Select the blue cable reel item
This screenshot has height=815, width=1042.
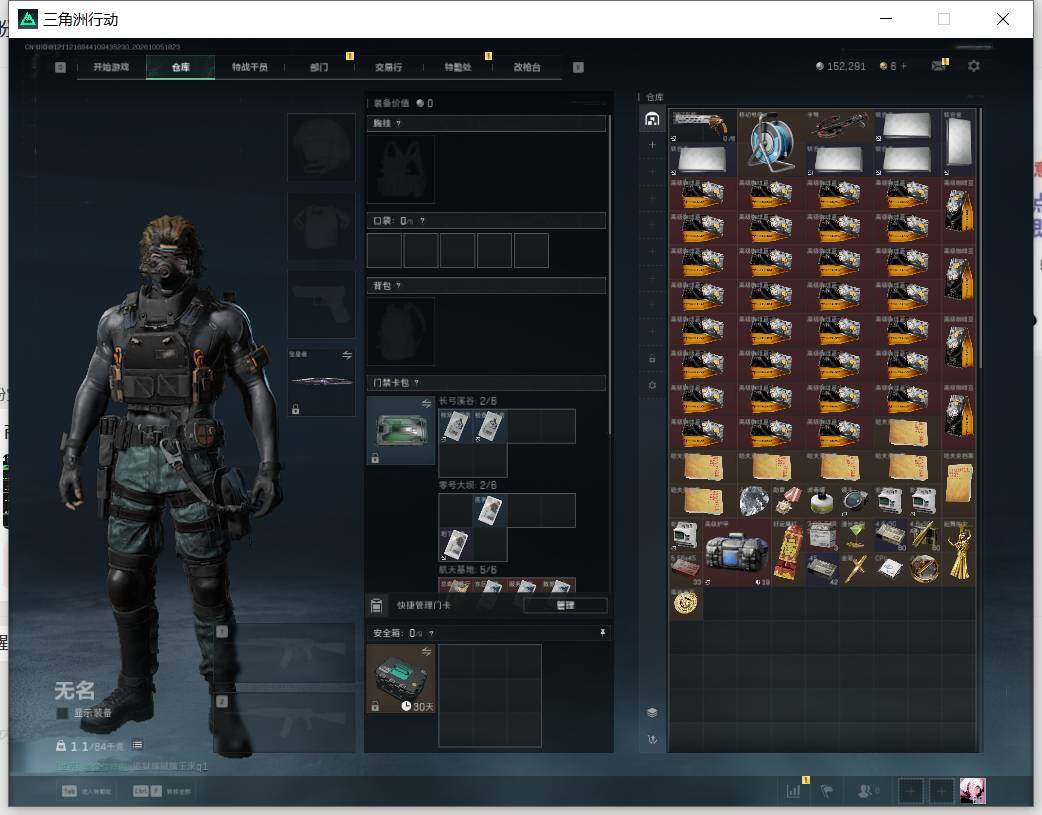coord(771,142)
